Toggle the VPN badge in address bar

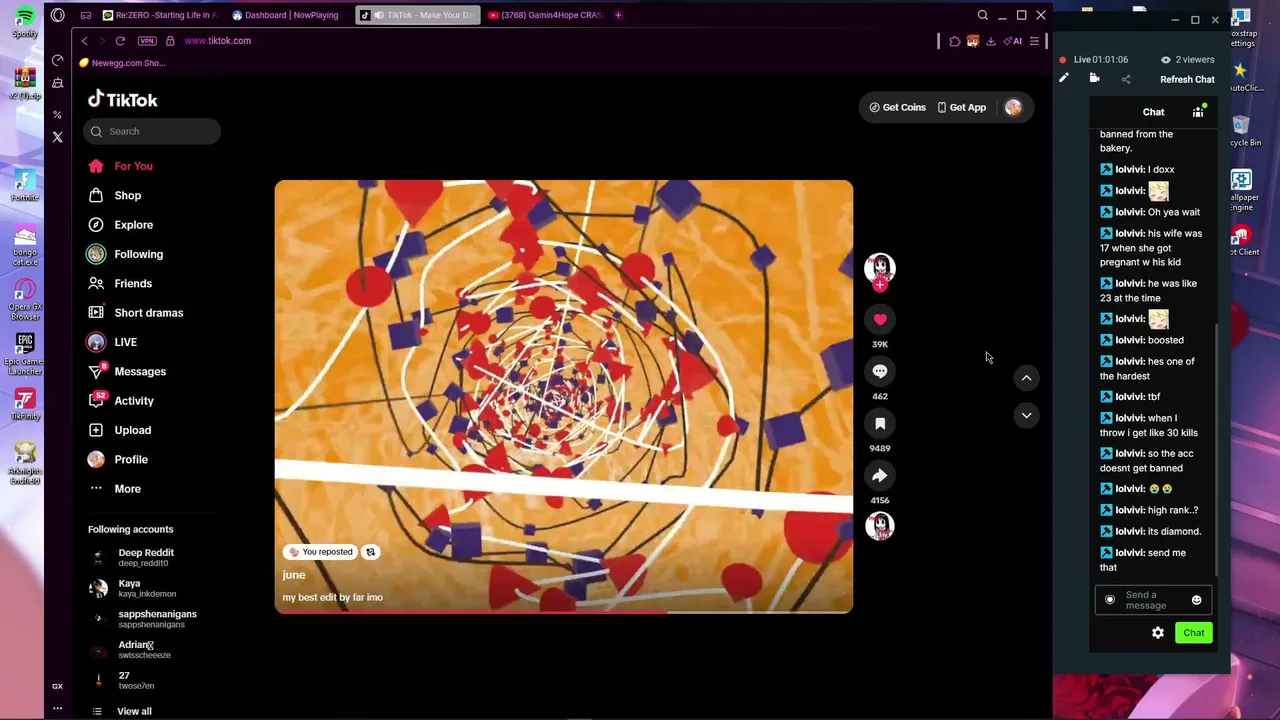pos(147,41)
